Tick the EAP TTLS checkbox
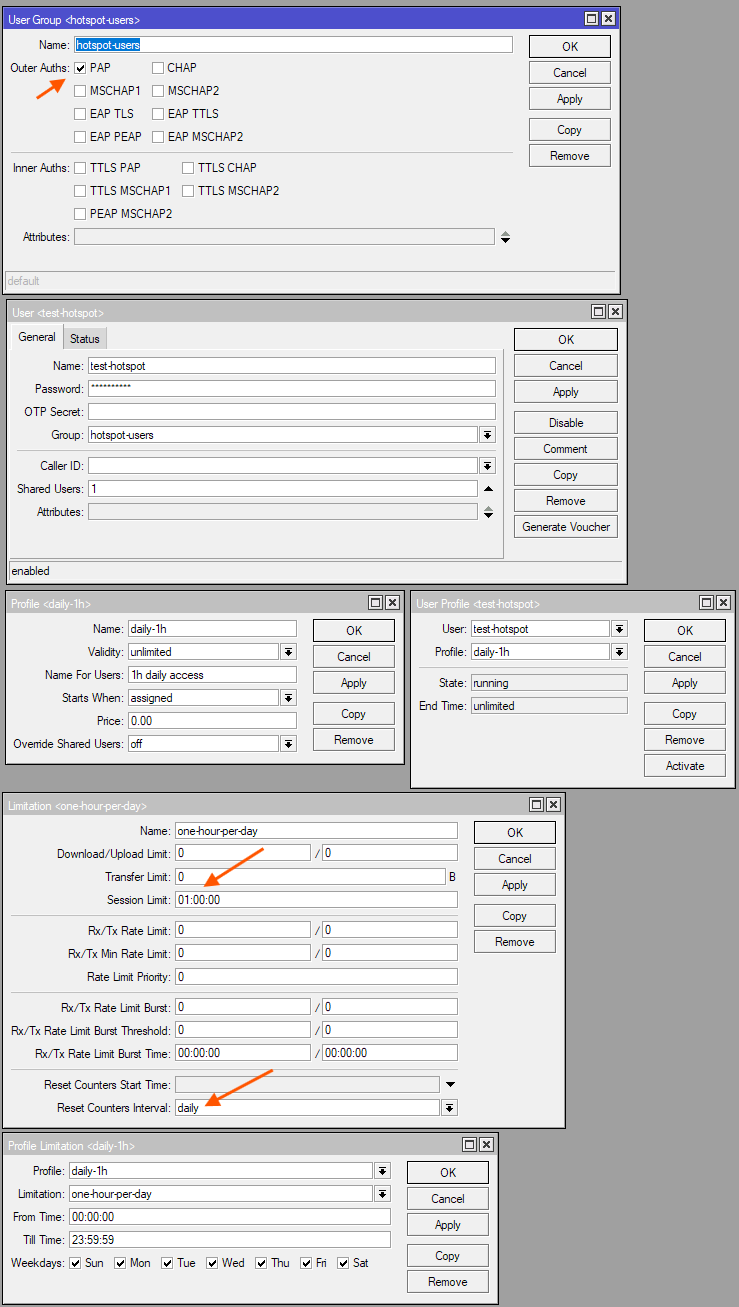 (x=158, y=114)
